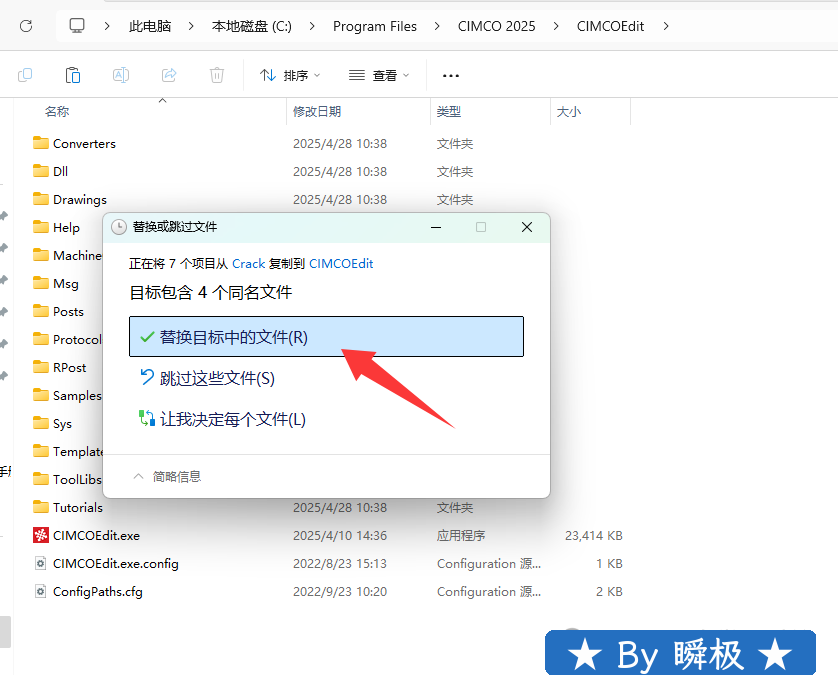Open the 排序 sort dropdown

290,75
